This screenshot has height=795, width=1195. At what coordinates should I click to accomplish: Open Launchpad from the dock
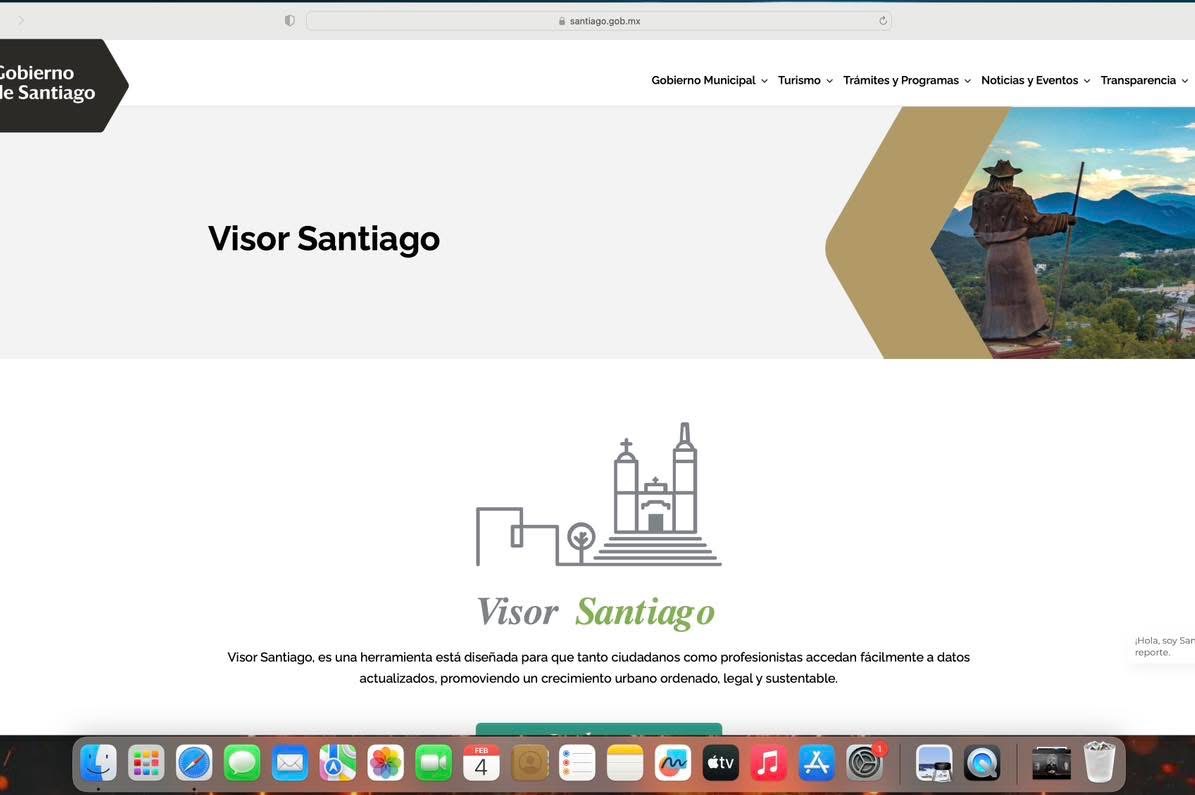(146, 763)
